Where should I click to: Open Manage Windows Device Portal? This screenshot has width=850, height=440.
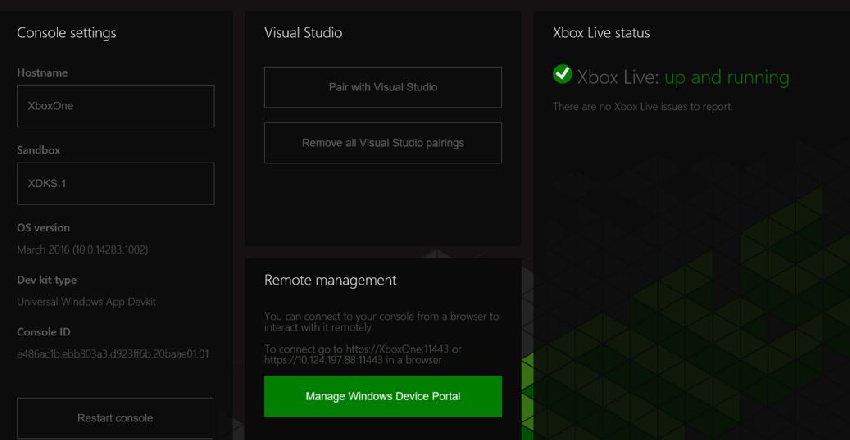pyautogui.click(x=383, y=396)
